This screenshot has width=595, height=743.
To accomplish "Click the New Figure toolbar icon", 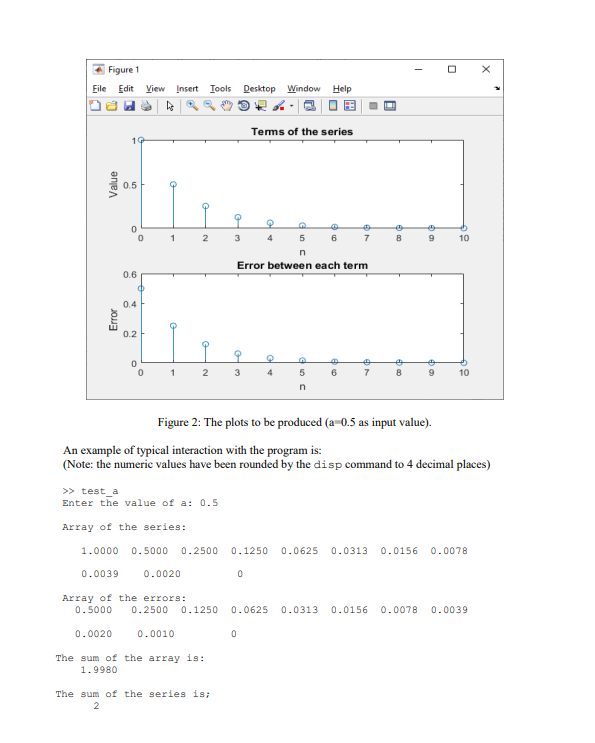I will coord(95,106).
